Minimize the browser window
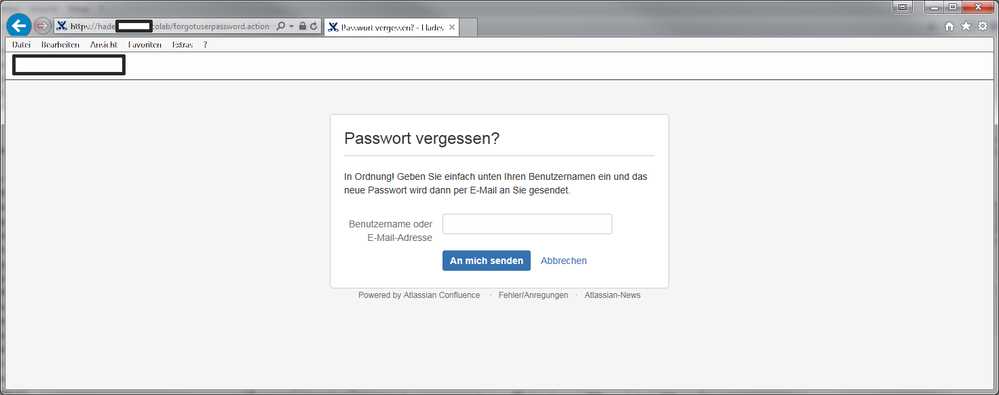This screenshot has height=395, width=999. [935, 7]
